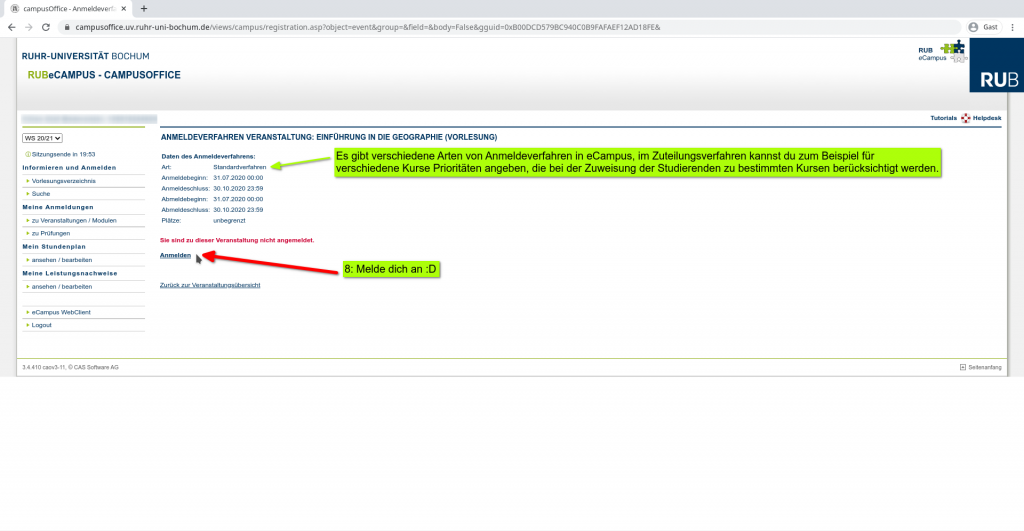
Task: Click the Anmelden link
Action: [x=175, y=255]
